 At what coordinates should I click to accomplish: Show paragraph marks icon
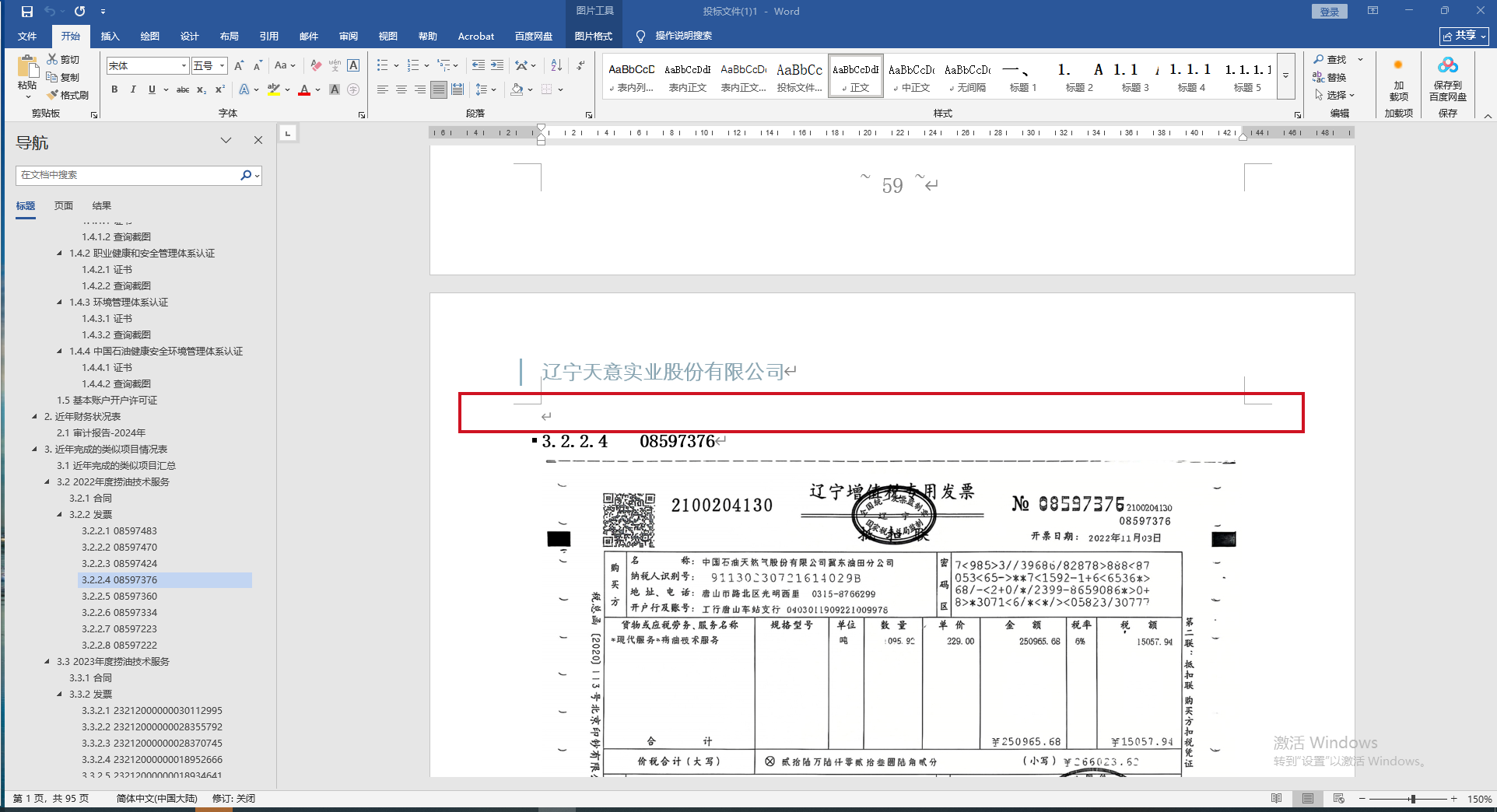[580, 66]
